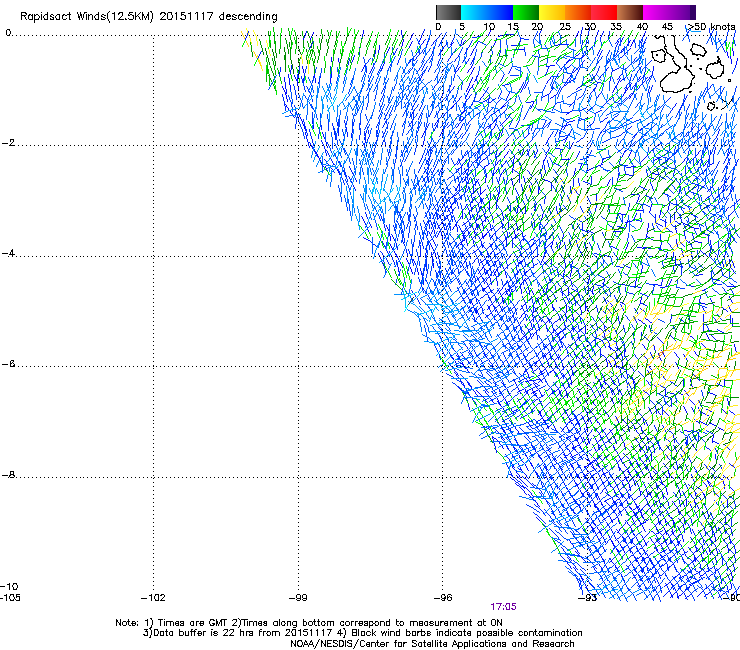Click the orange 25-30 knots color swatch
Screen dimensions: 740x650
coord(578,12)
